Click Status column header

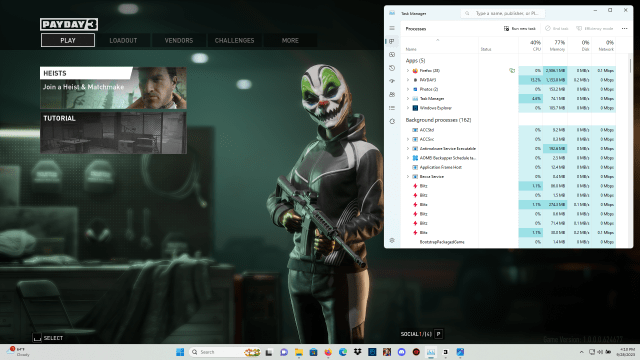(498, 45)
